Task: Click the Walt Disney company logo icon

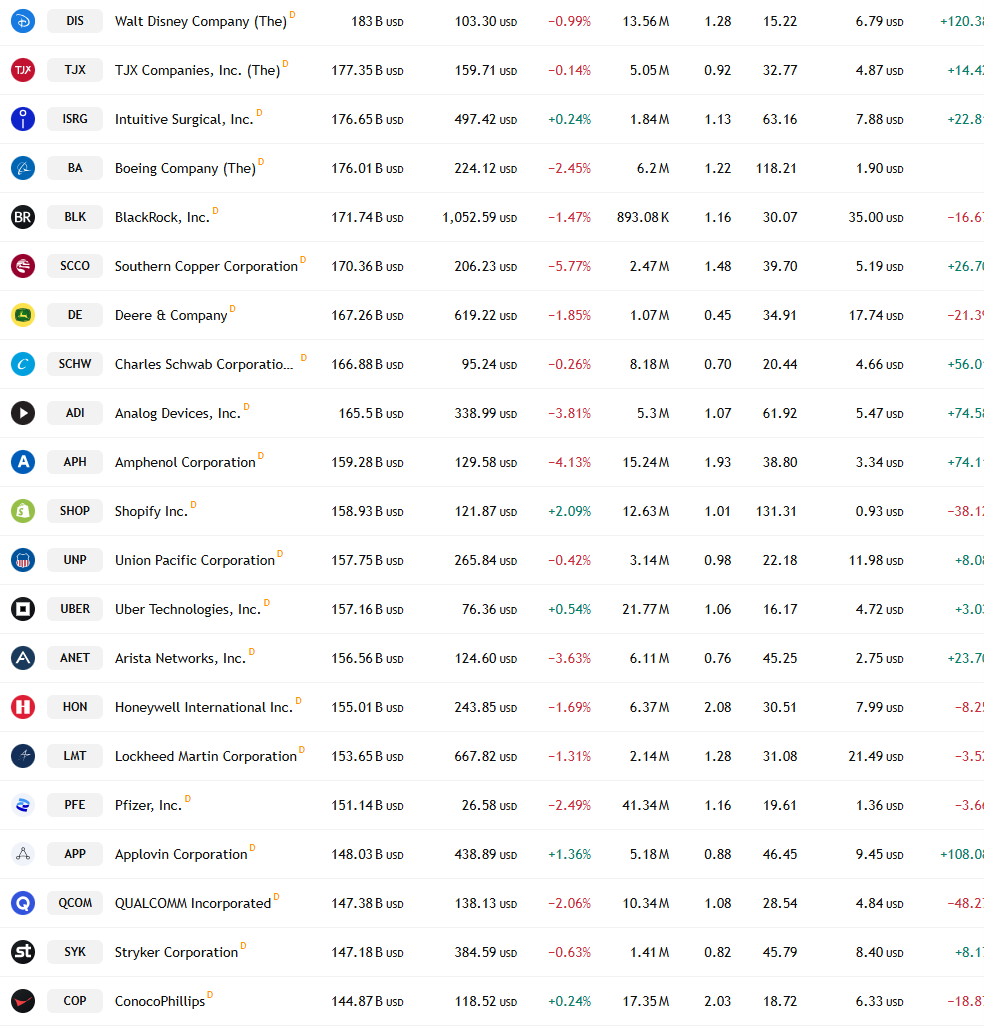Action: (23, 21)
